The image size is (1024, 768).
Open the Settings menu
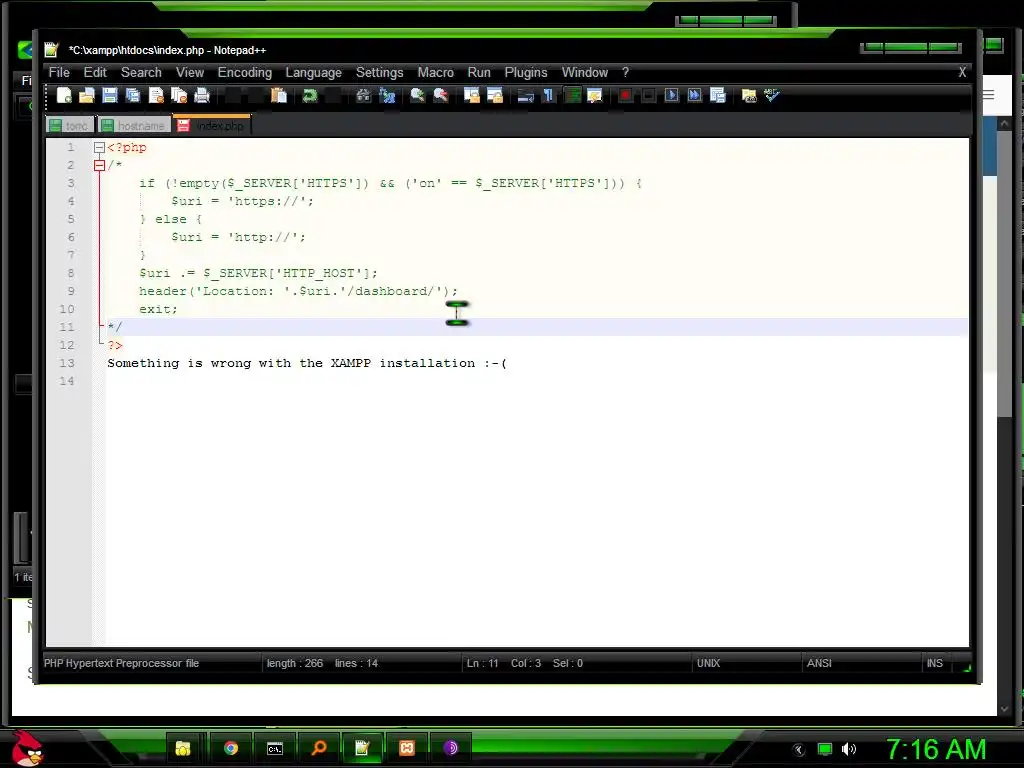click(x=379, y=72)
